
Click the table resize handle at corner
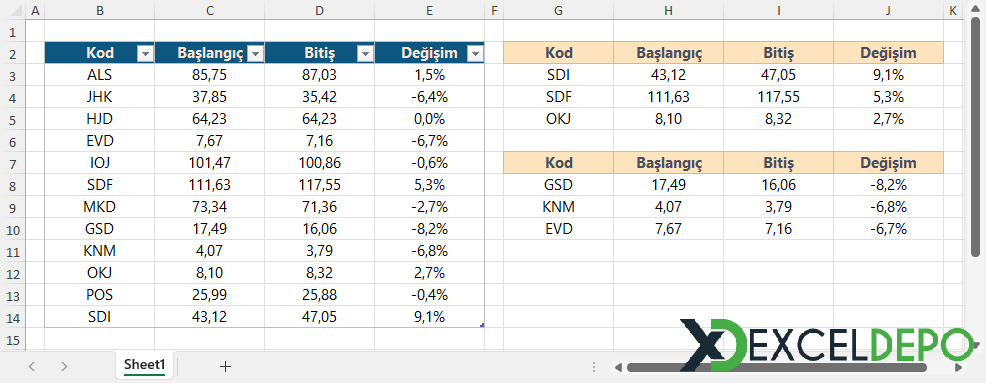click(x=482, y=325)
